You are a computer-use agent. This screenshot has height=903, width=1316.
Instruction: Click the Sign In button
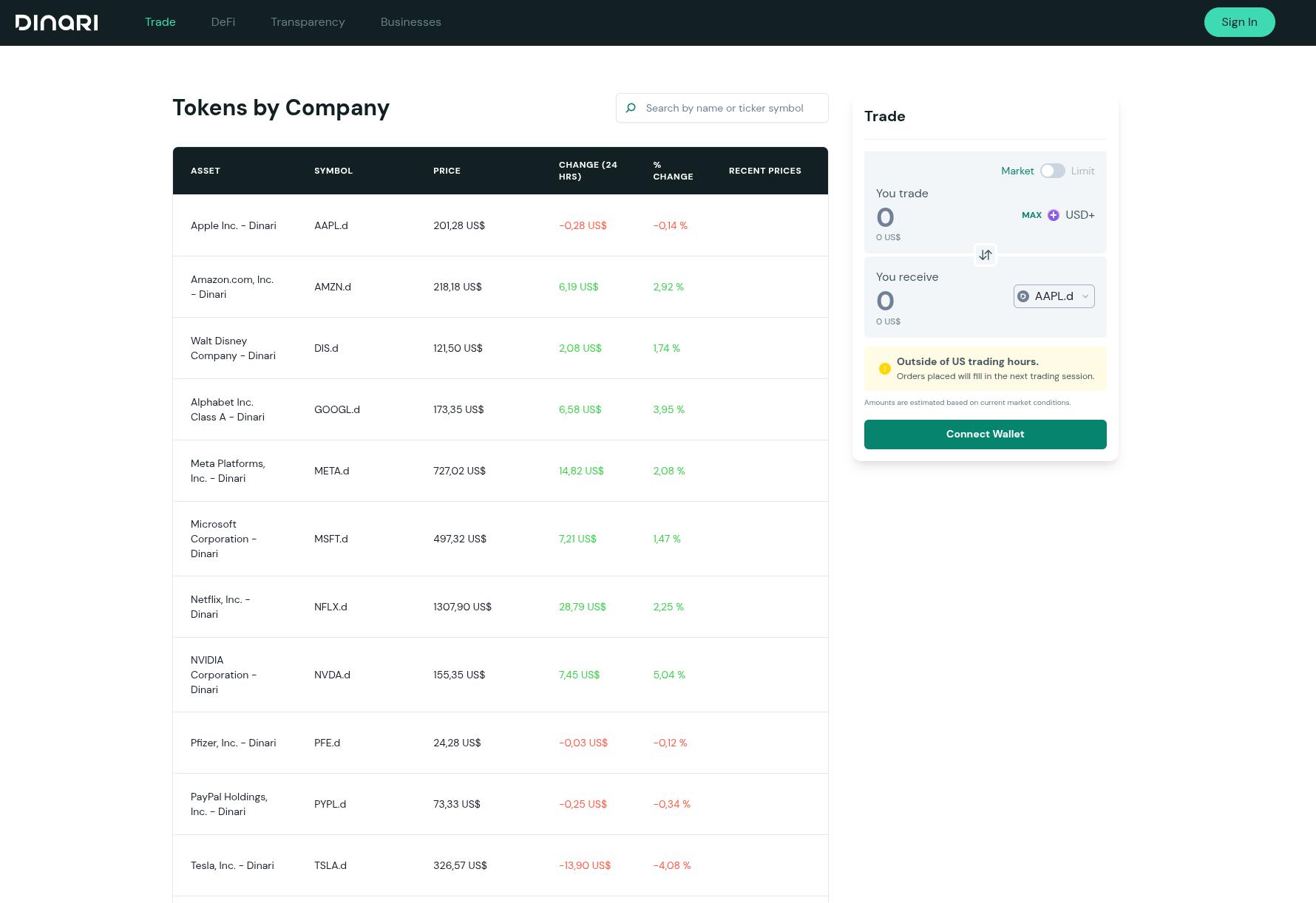coord(1240,22)
